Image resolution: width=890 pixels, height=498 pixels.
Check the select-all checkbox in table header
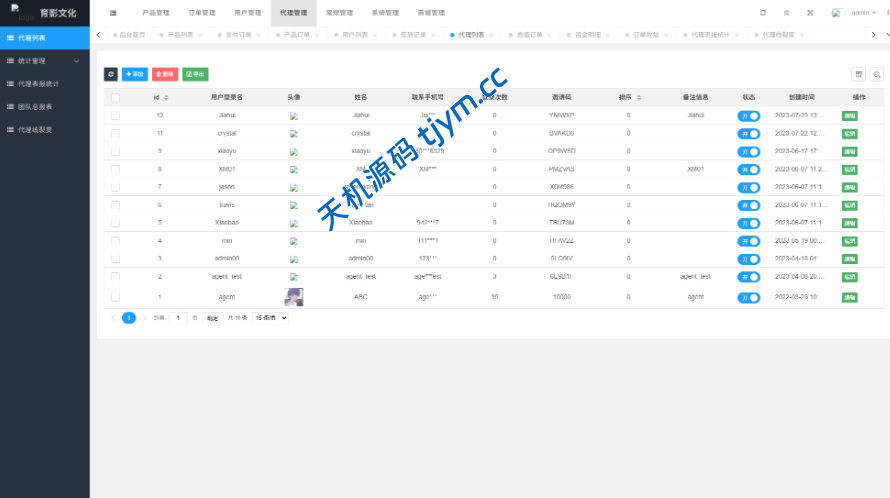(115, 98)
